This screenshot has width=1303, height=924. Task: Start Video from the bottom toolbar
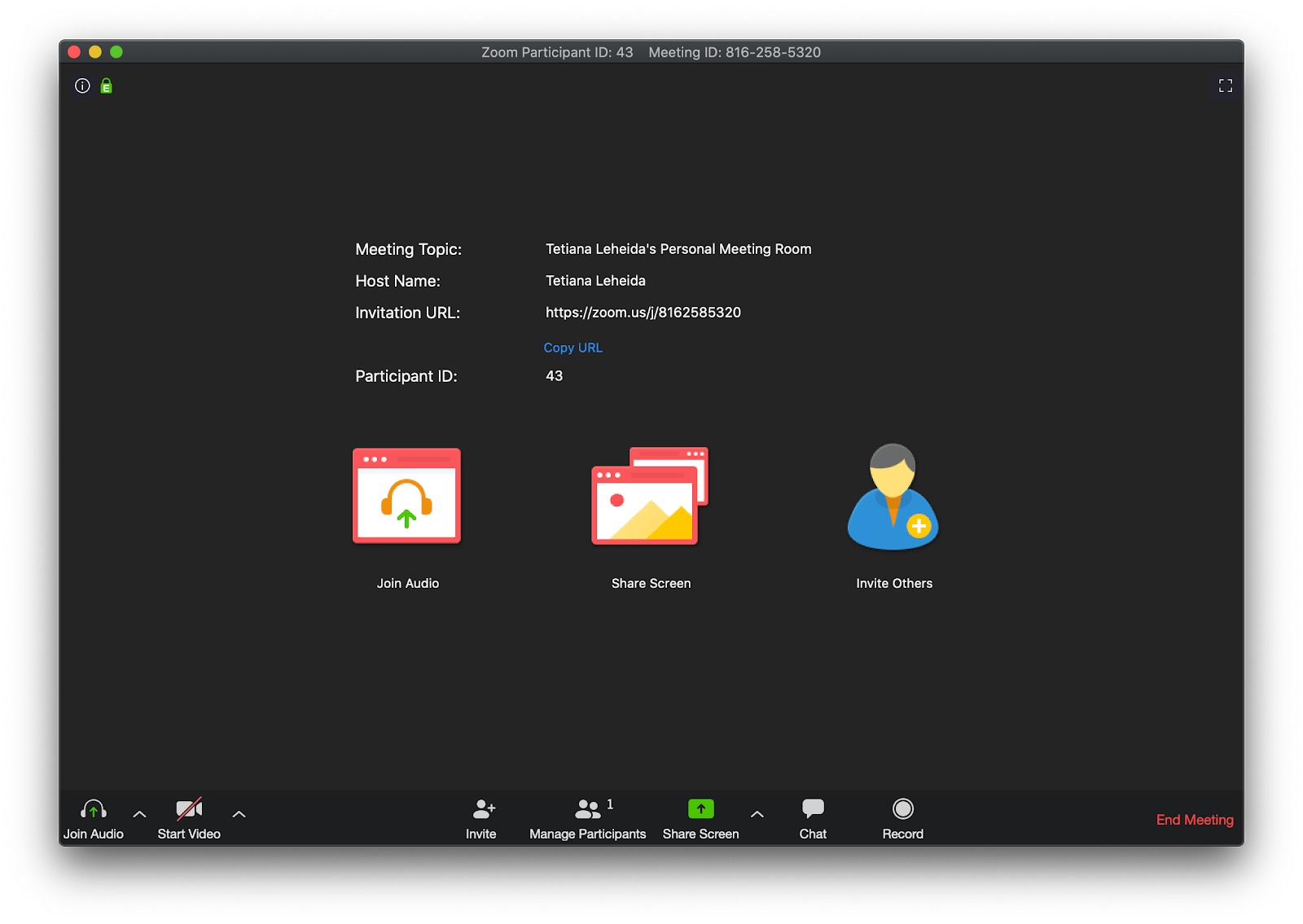pos(189,818)
